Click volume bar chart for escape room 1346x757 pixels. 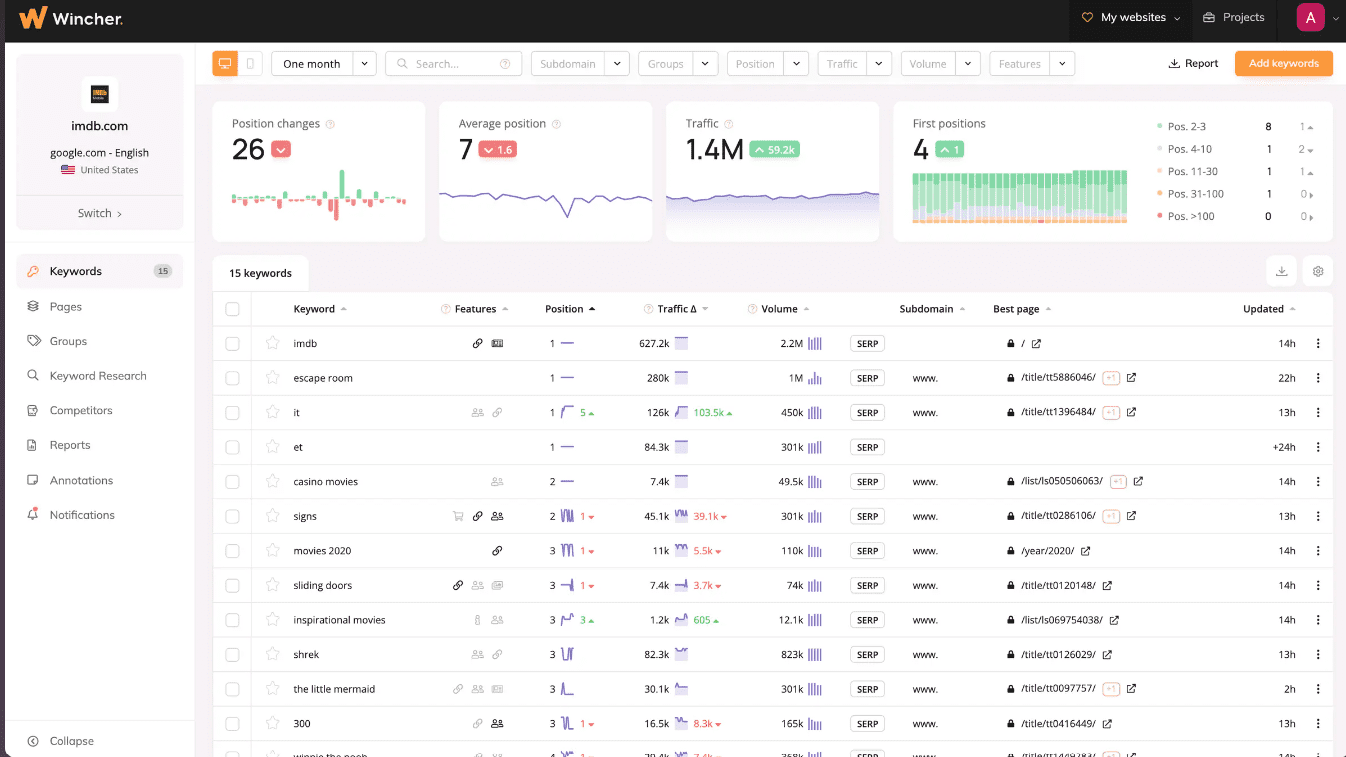pos(815,378)
